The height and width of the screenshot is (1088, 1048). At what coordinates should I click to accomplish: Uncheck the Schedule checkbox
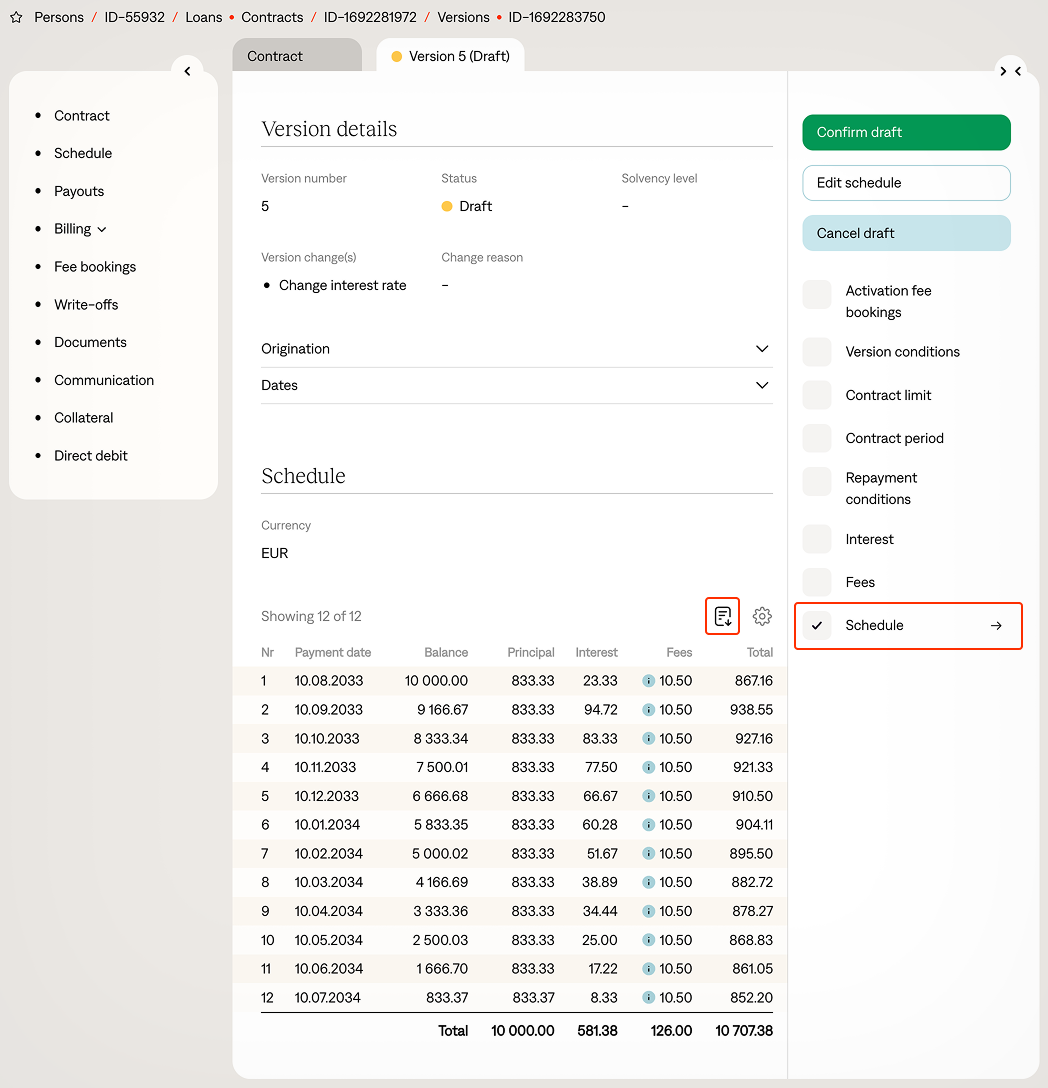click(817, 626)
